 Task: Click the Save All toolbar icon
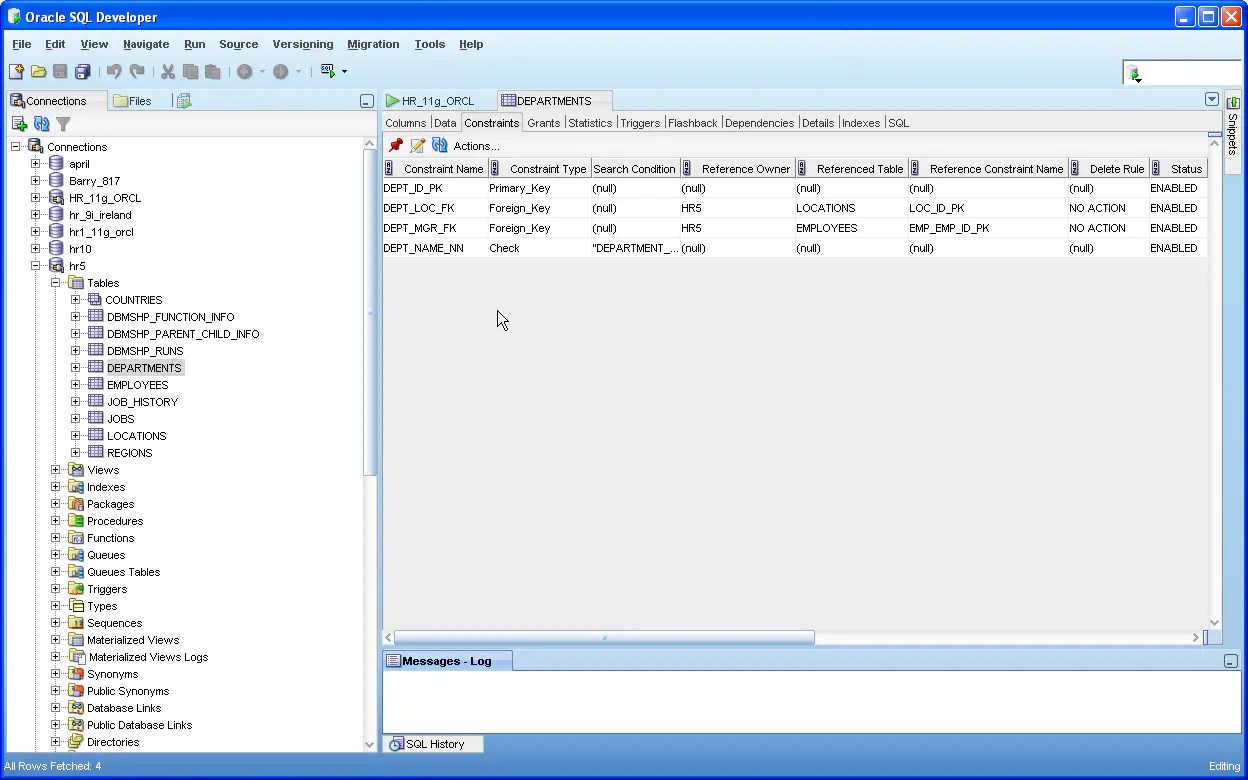(x=84, y=70)
